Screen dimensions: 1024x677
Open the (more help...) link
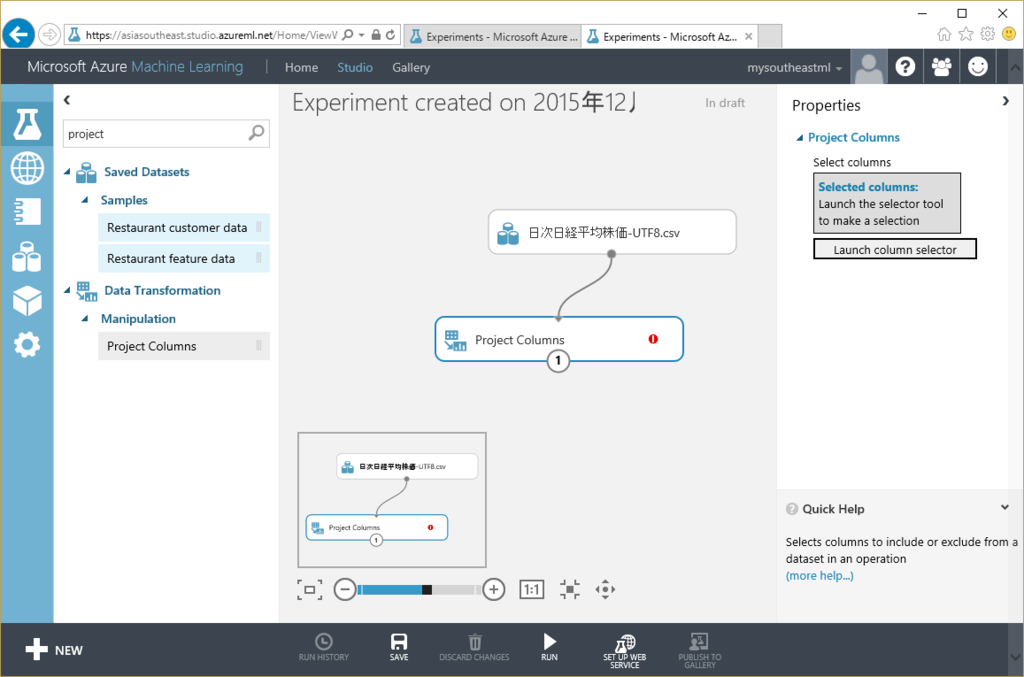[820, 576]
